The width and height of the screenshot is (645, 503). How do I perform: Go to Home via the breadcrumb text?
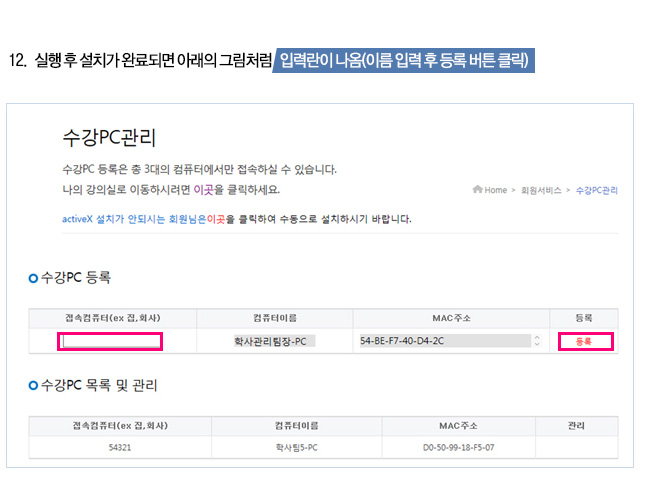496,190
